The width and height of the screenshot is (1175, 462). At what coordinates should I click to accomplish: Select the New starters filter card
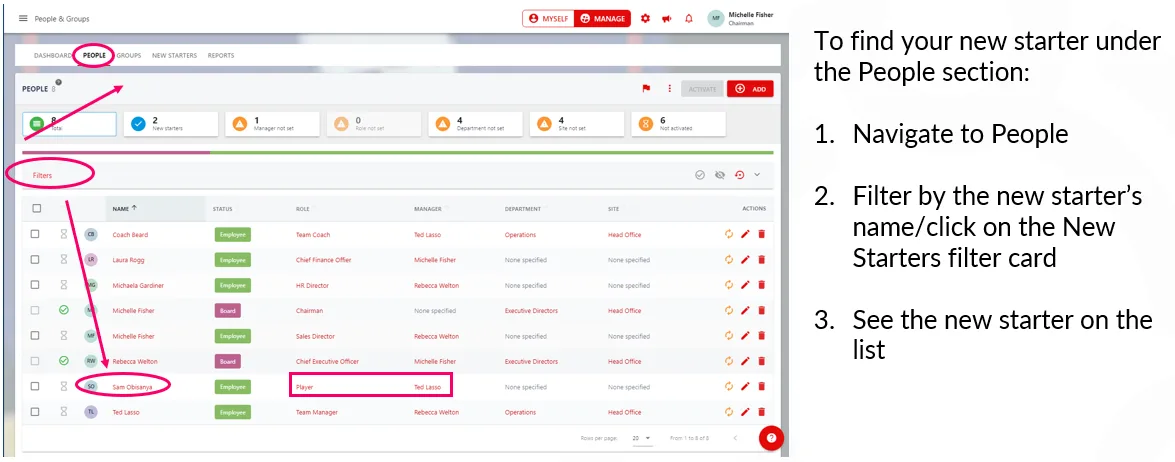point(171,124)
